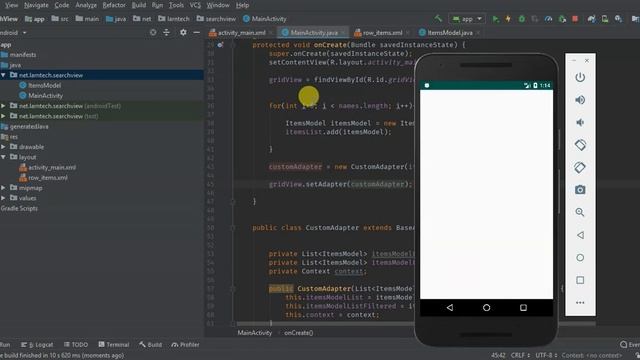Select activity_main.xml in layout folder
640x360 pixels.
click(47, 167)
